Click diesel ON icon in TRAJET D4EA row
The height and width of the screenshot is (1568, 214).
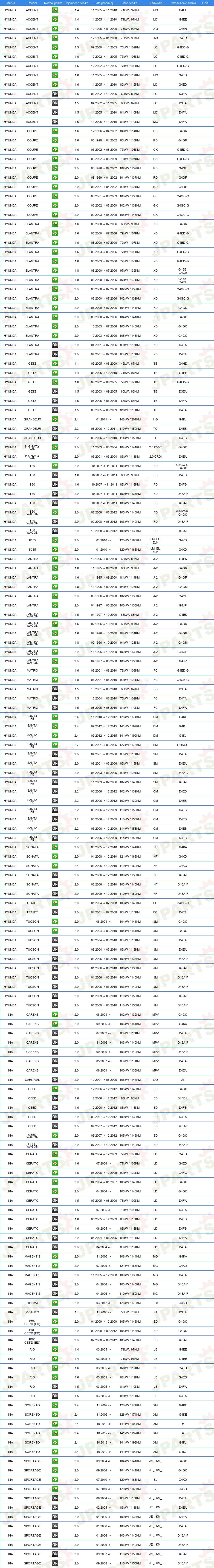pyautogui.click(x=55, y=913)
